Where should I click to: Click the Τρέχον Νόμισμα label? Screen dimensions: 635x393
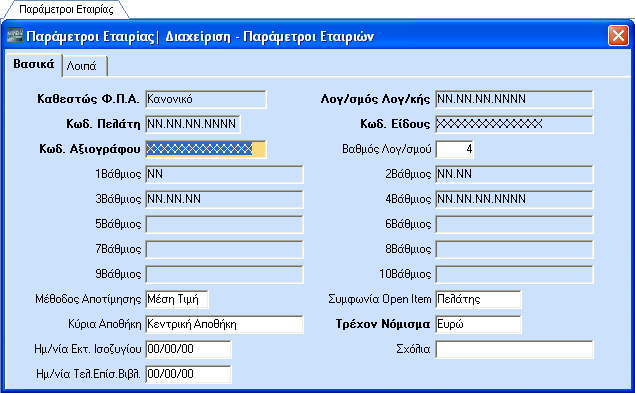383,324
